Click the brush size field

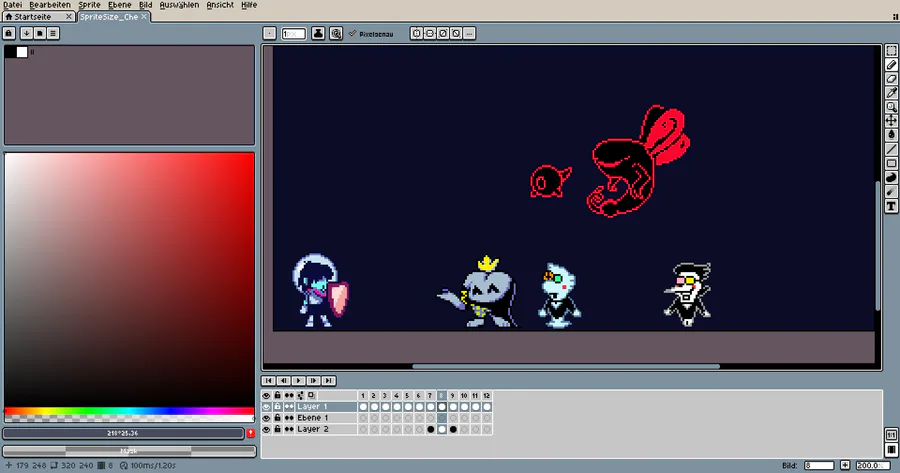(x=293, y=33)
